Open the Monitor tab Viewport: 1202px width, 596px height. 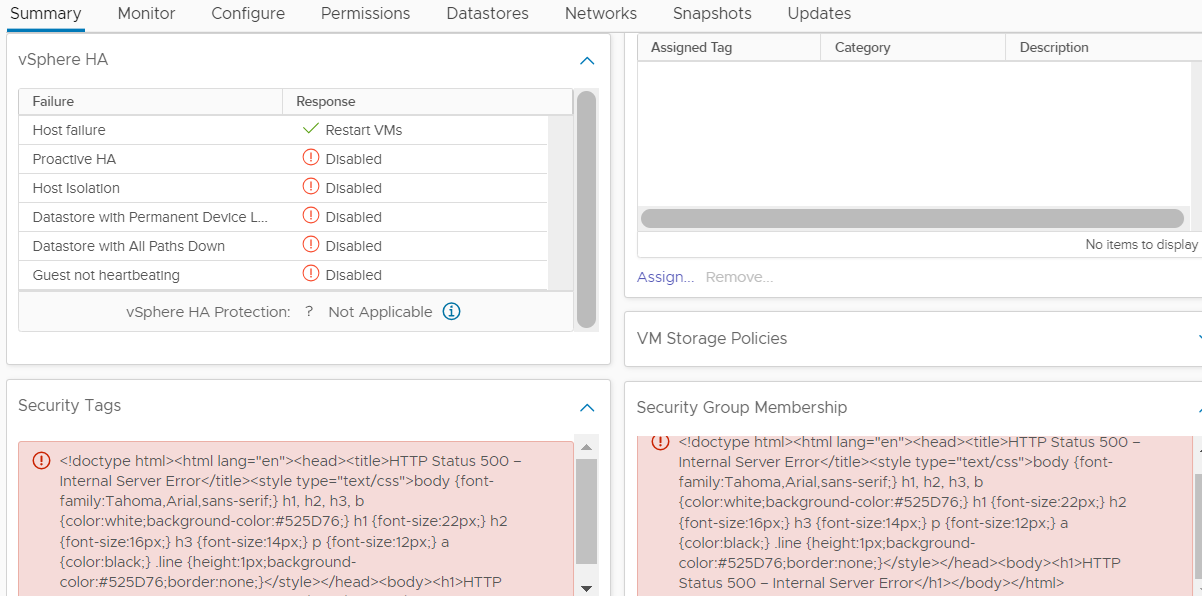click(x=146, y=14)
